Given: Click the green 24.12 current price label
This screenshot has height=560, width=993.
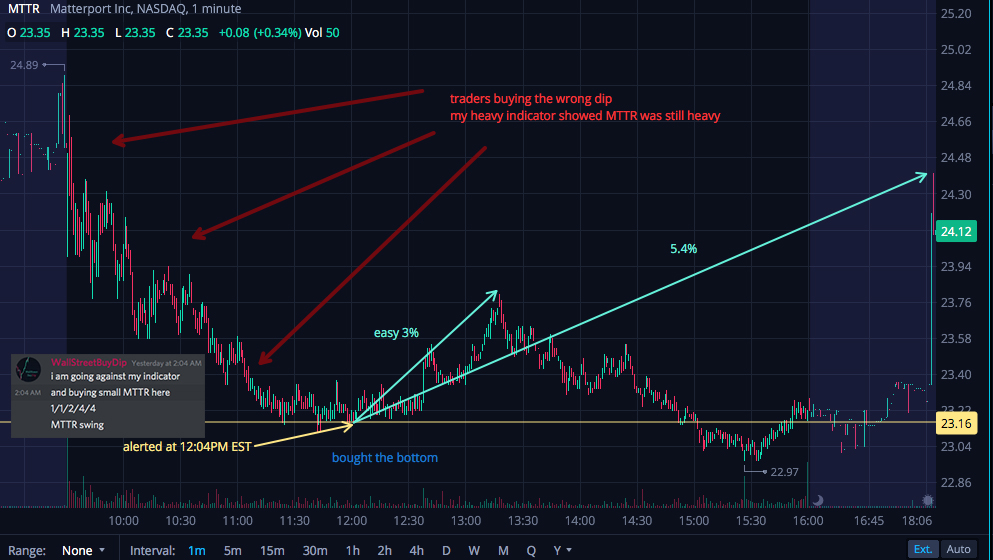Looking at the screenshot, I should 956,231.
